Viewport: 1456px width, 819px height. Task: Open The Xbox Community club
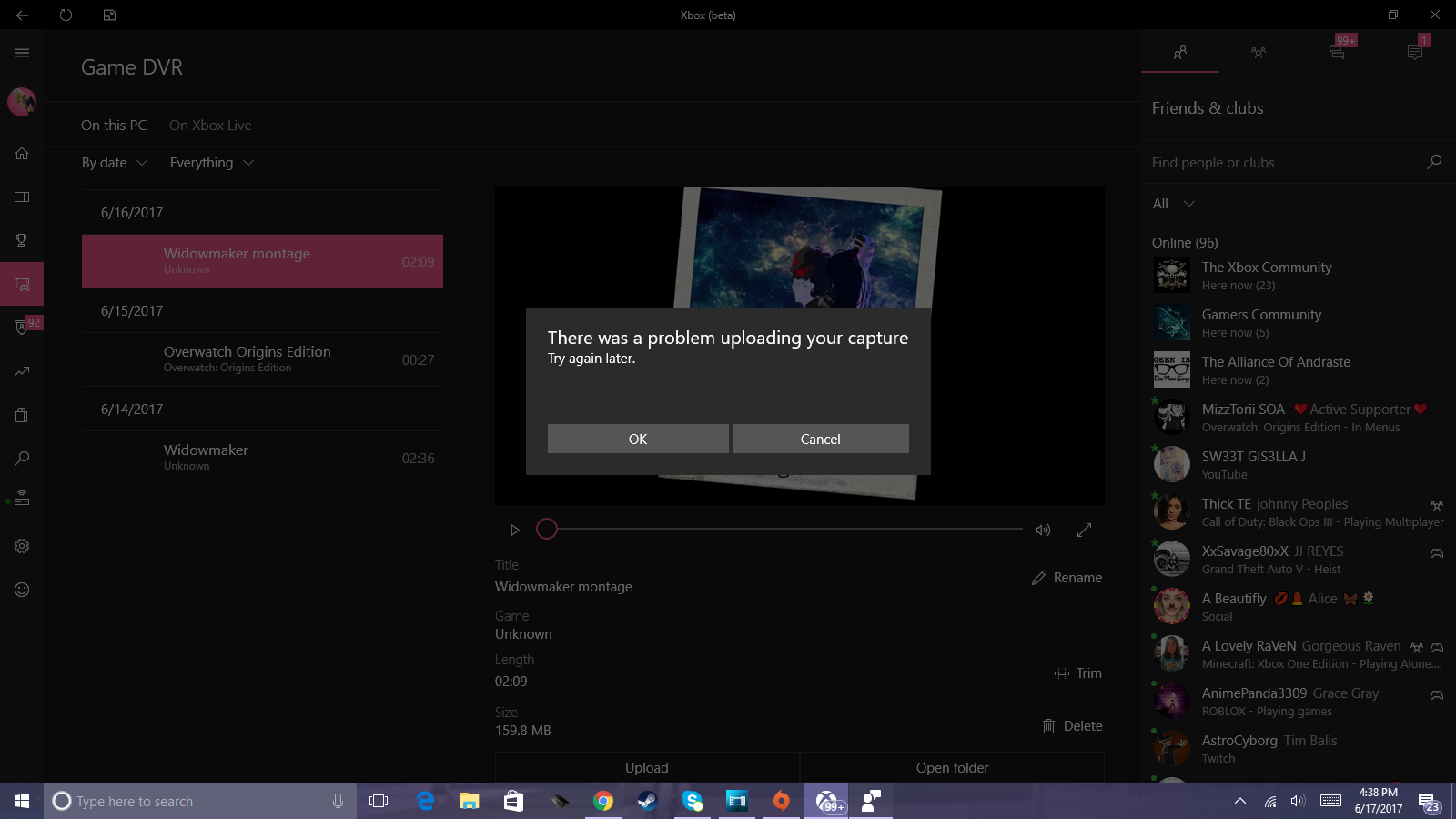(1299, 275)
